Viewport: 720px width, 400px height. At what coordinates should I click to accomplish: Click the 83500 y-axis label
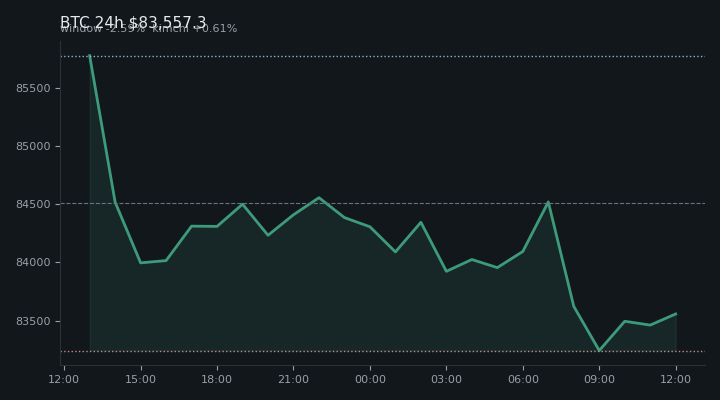[33, 321]
